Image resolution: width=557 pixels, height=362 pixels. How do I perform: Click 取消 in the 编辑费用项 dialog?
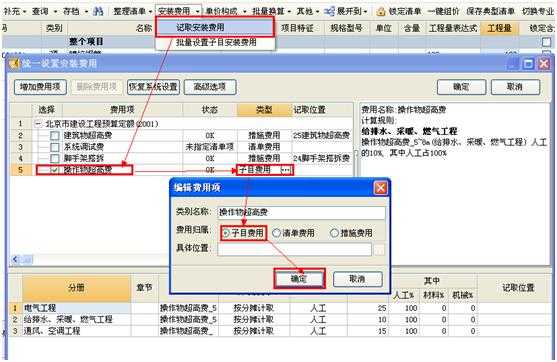[358, 279]
